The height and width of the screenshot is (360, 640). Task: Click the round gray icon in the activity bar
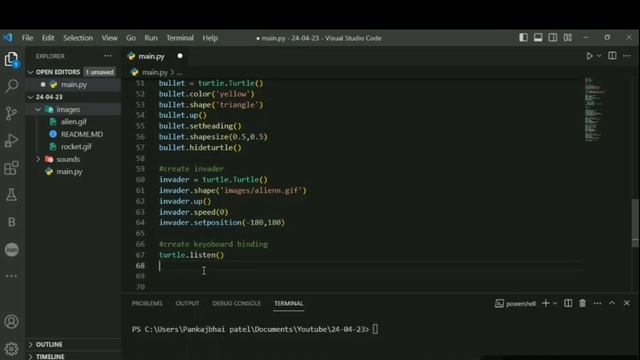(x=11, y=249)
